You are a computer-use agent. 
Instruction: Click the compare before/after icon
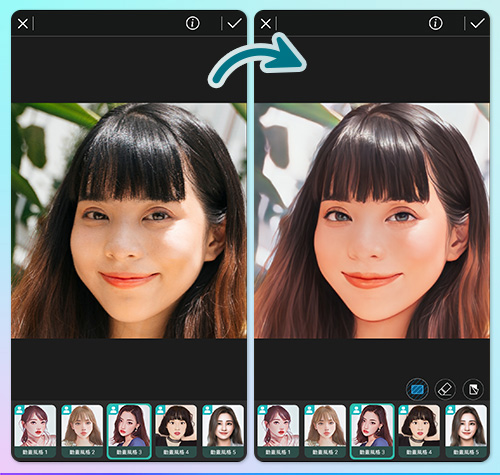click(x=473, y=389)
